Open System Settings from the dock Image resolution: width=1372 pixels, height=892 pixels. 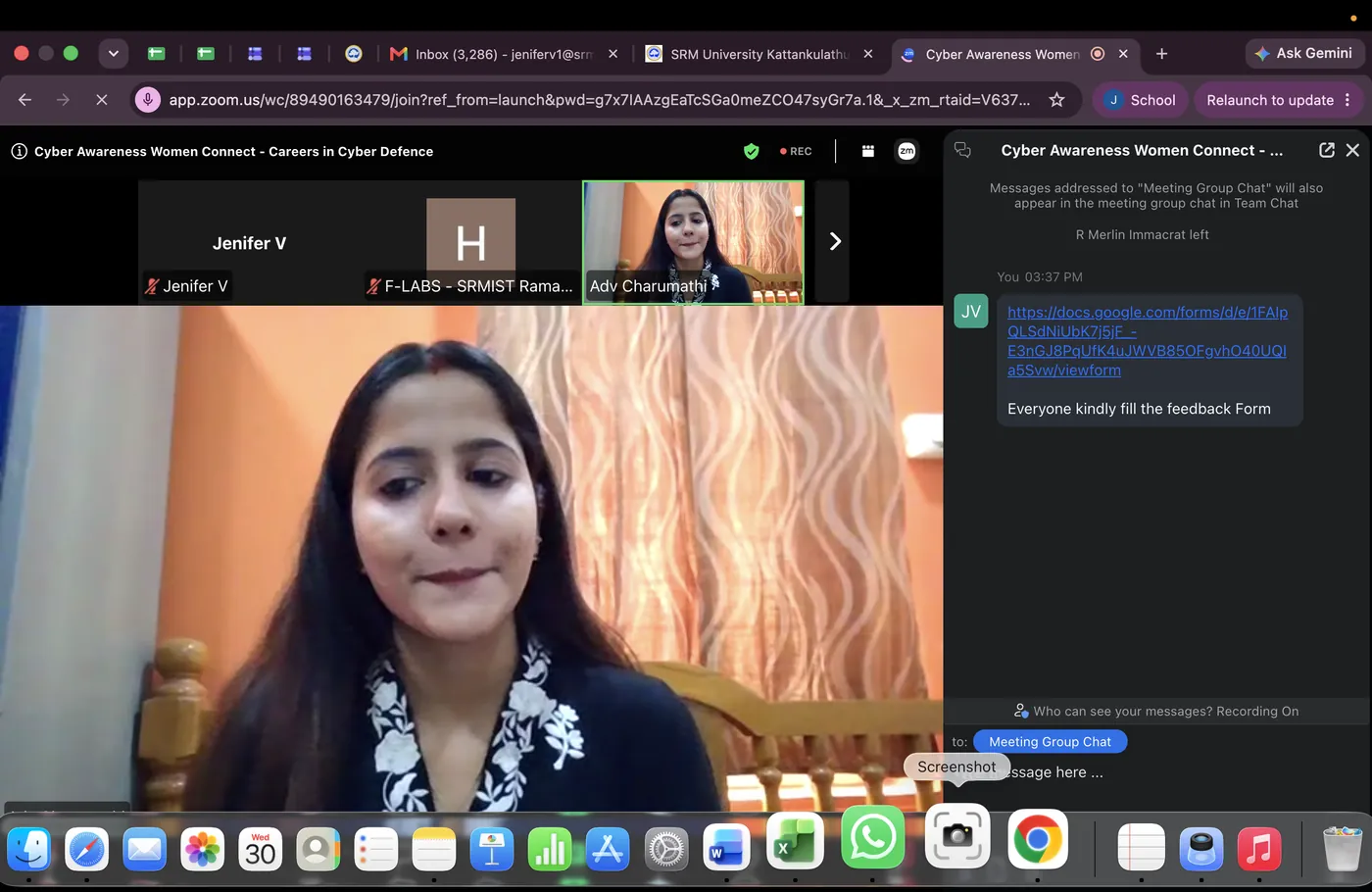click(x=666, y=849)
